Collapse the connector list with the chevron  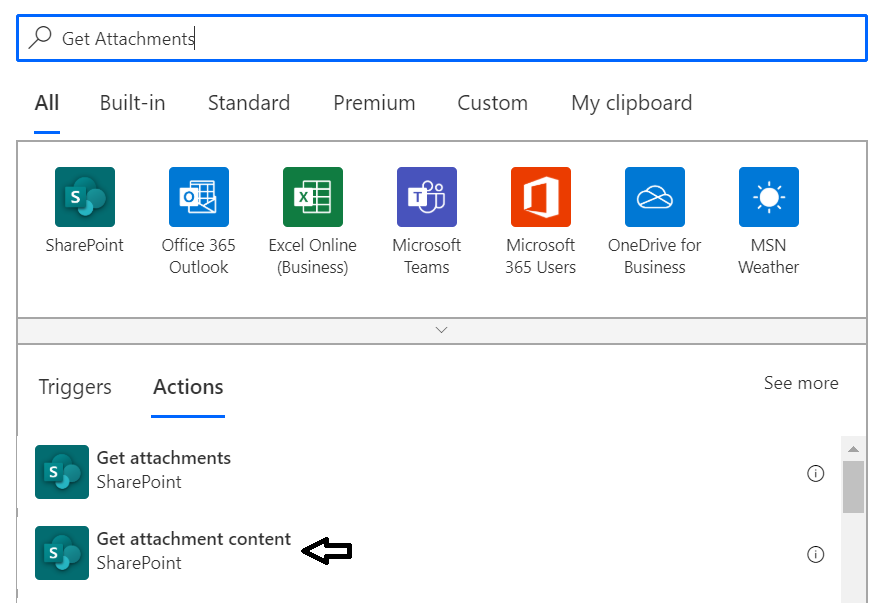pyautogui.click(x=441, y=329)
